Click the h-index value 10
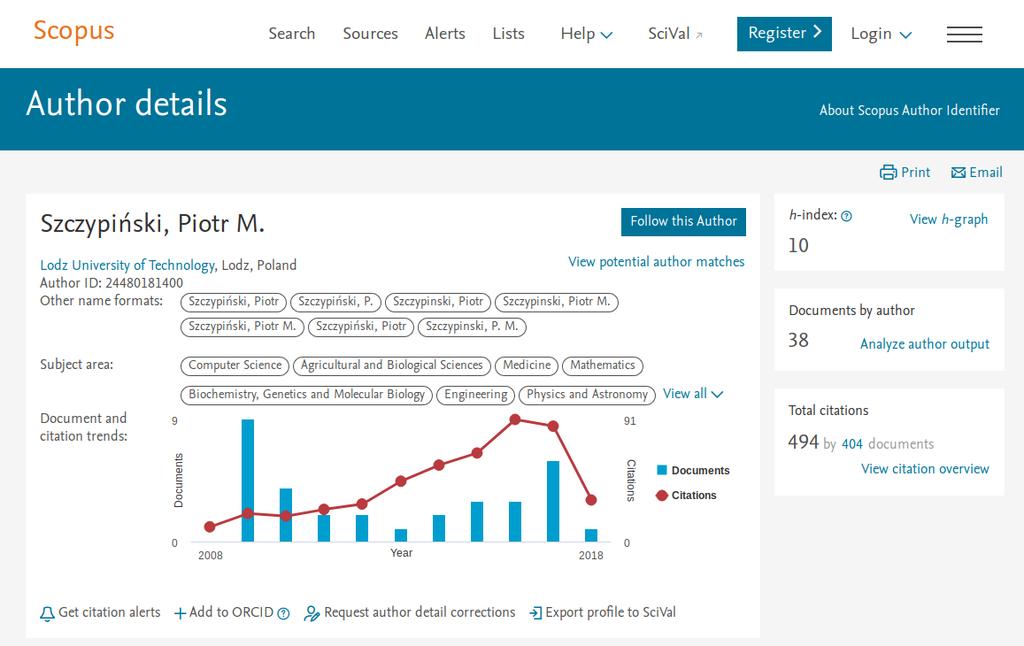 pyautogui.click(x=798, y=246)
